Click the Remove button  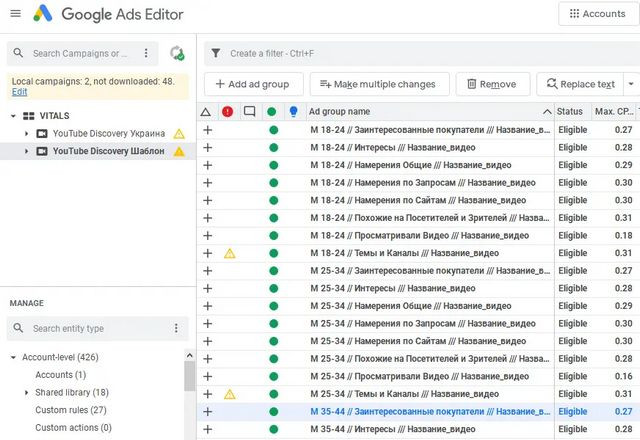pos(493,84)
